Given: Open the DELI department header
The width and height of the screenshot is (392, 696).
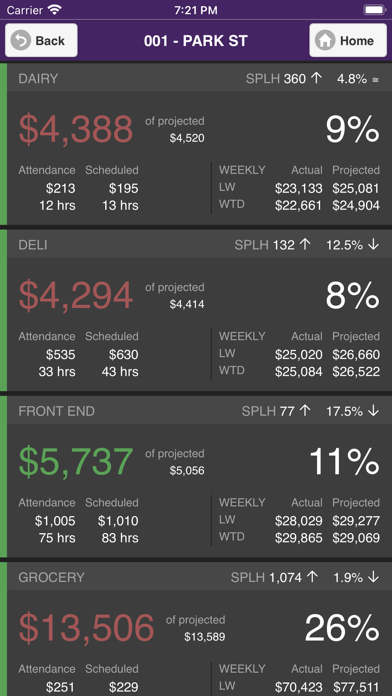Looking at the screenshot, I should [199, 245].
